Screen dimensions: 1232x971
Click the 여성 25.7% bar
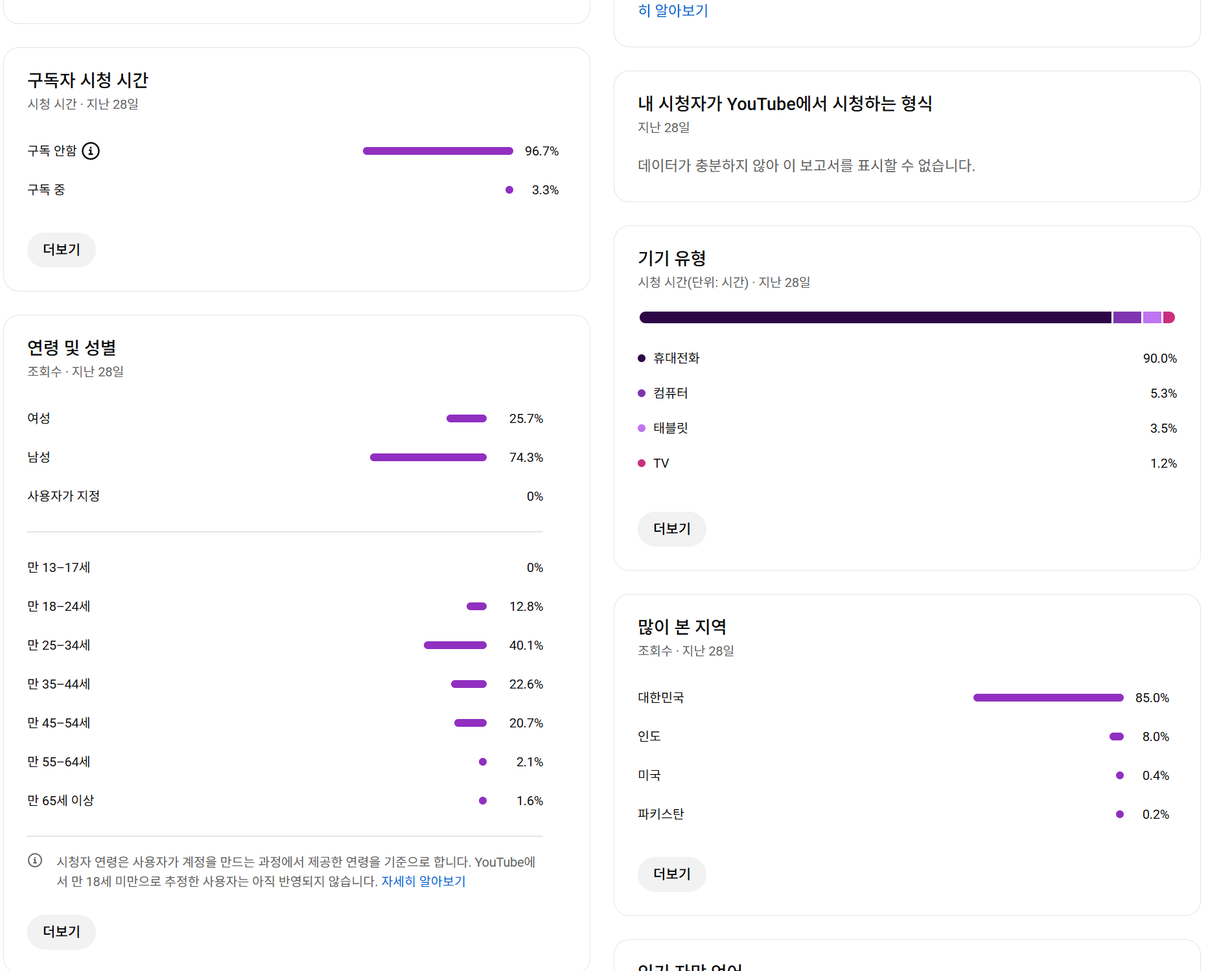[x=467, y=418]
